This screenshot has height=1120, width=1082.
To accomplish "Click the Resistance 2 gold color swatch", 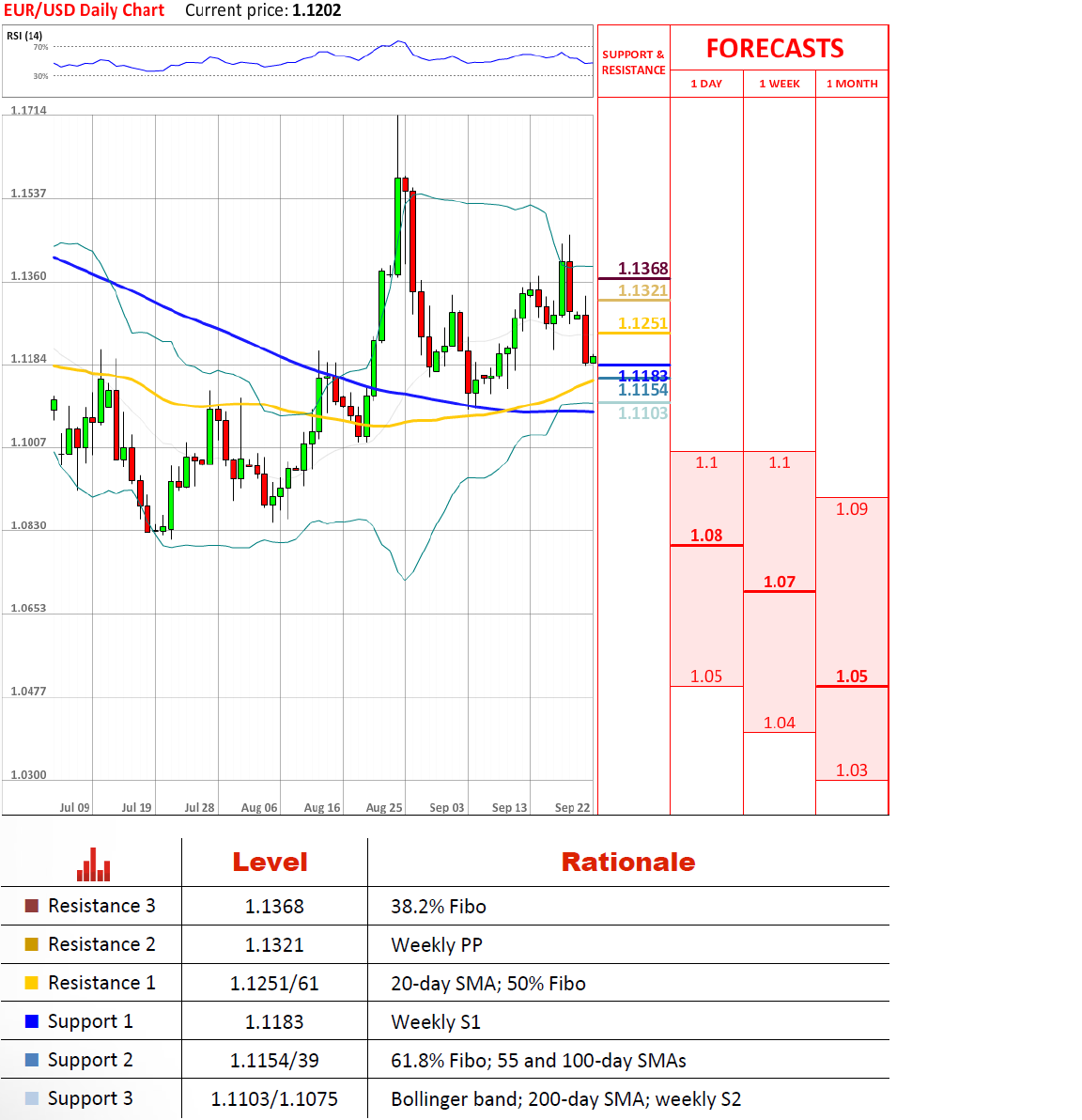I will (31, 944).
